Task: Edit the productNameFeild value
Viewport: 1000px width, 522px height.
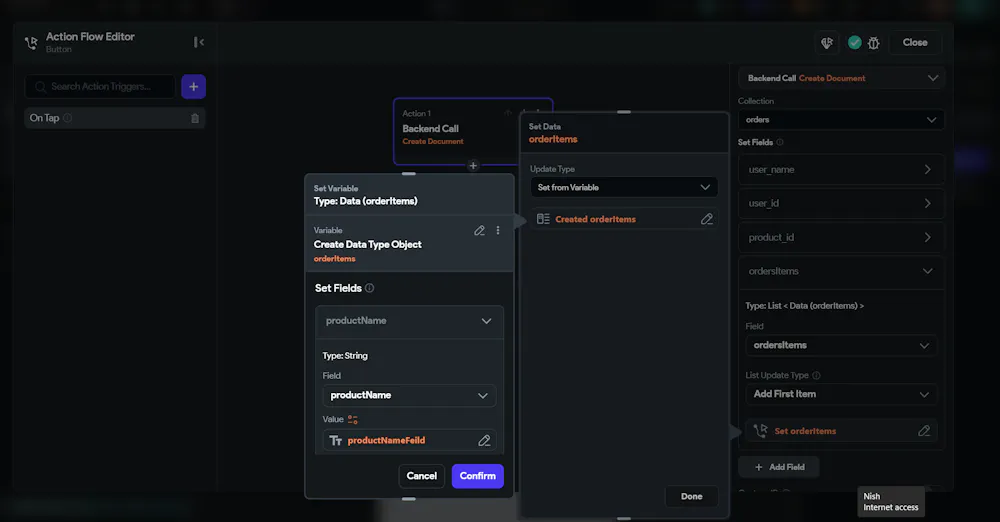Action: click(484, 440)
